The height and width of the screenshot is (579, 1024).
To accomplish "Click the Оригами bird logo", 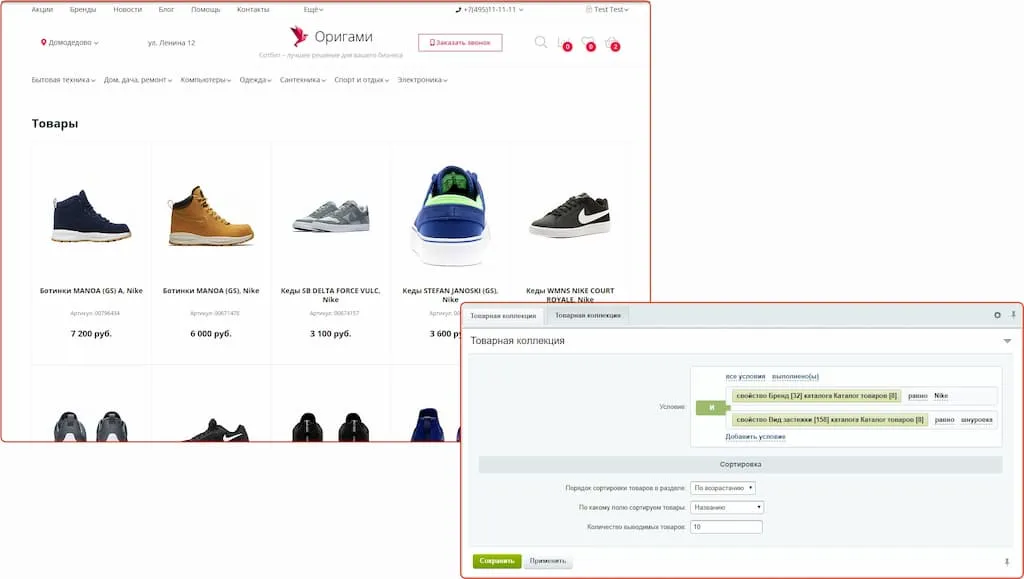I will coord(299,37).
